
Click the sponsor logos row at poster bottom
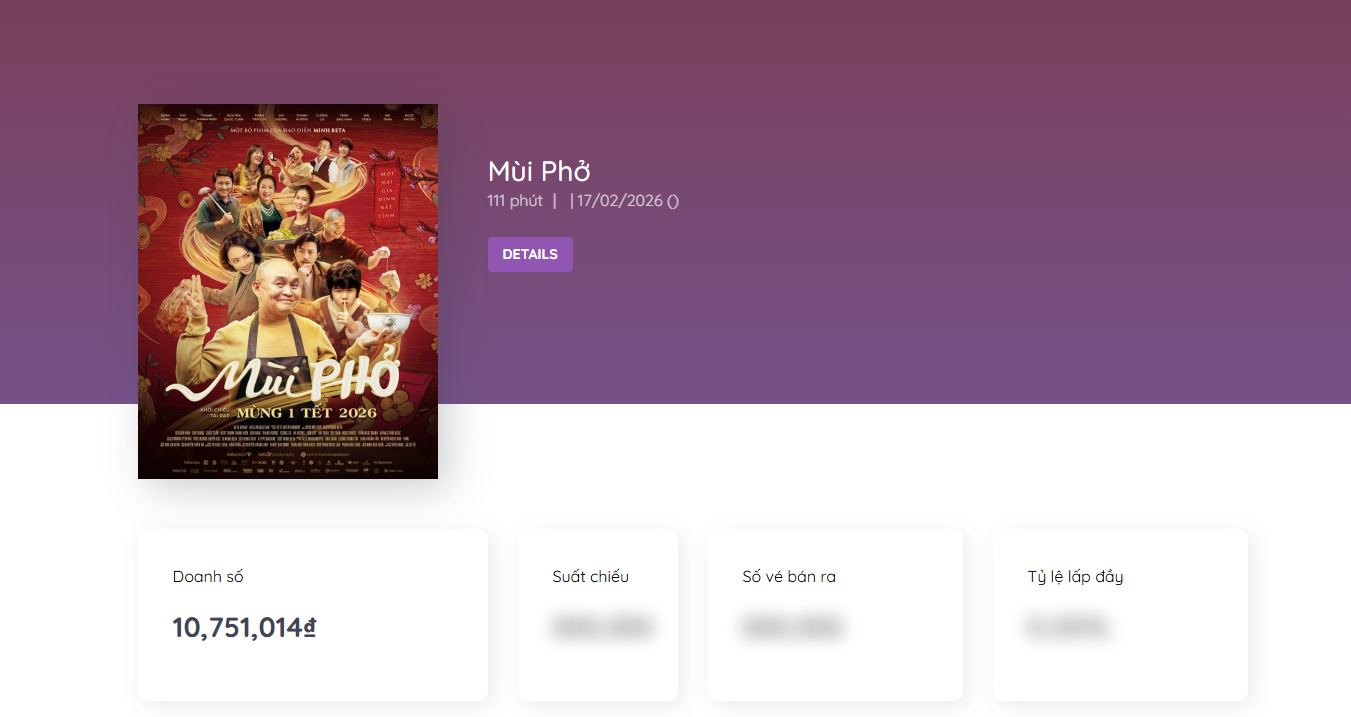(x=288, y=467)
